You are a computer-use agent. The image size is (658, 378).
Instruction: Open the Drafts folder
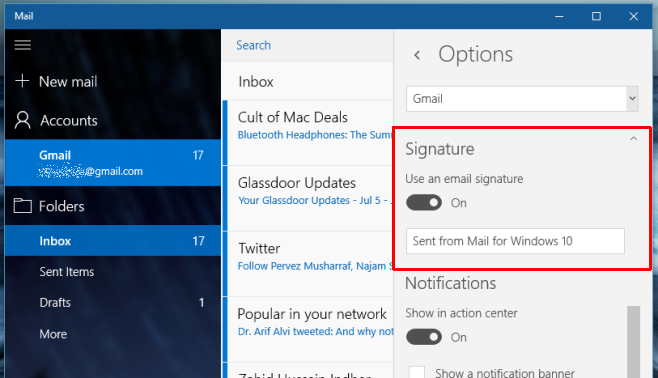pos(113,302)
